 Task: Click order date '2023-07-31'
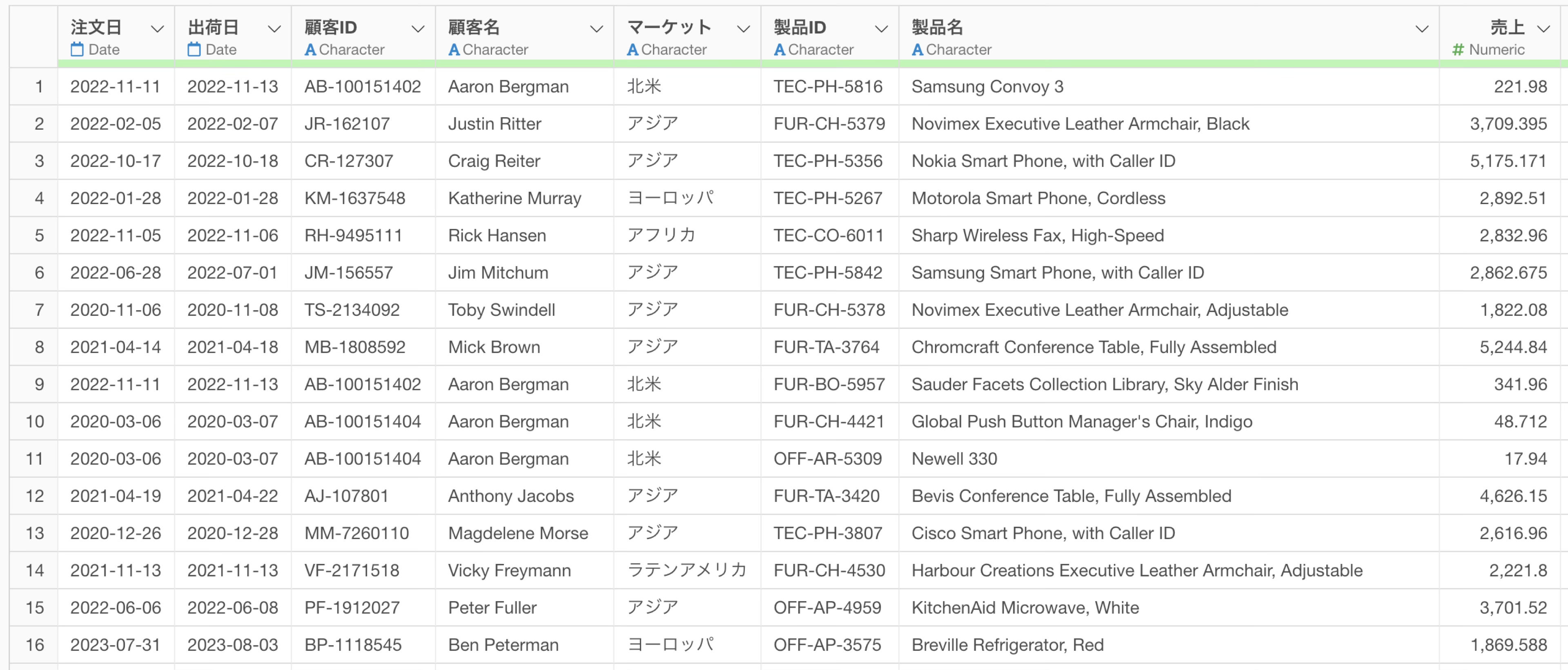pos(116,644)
